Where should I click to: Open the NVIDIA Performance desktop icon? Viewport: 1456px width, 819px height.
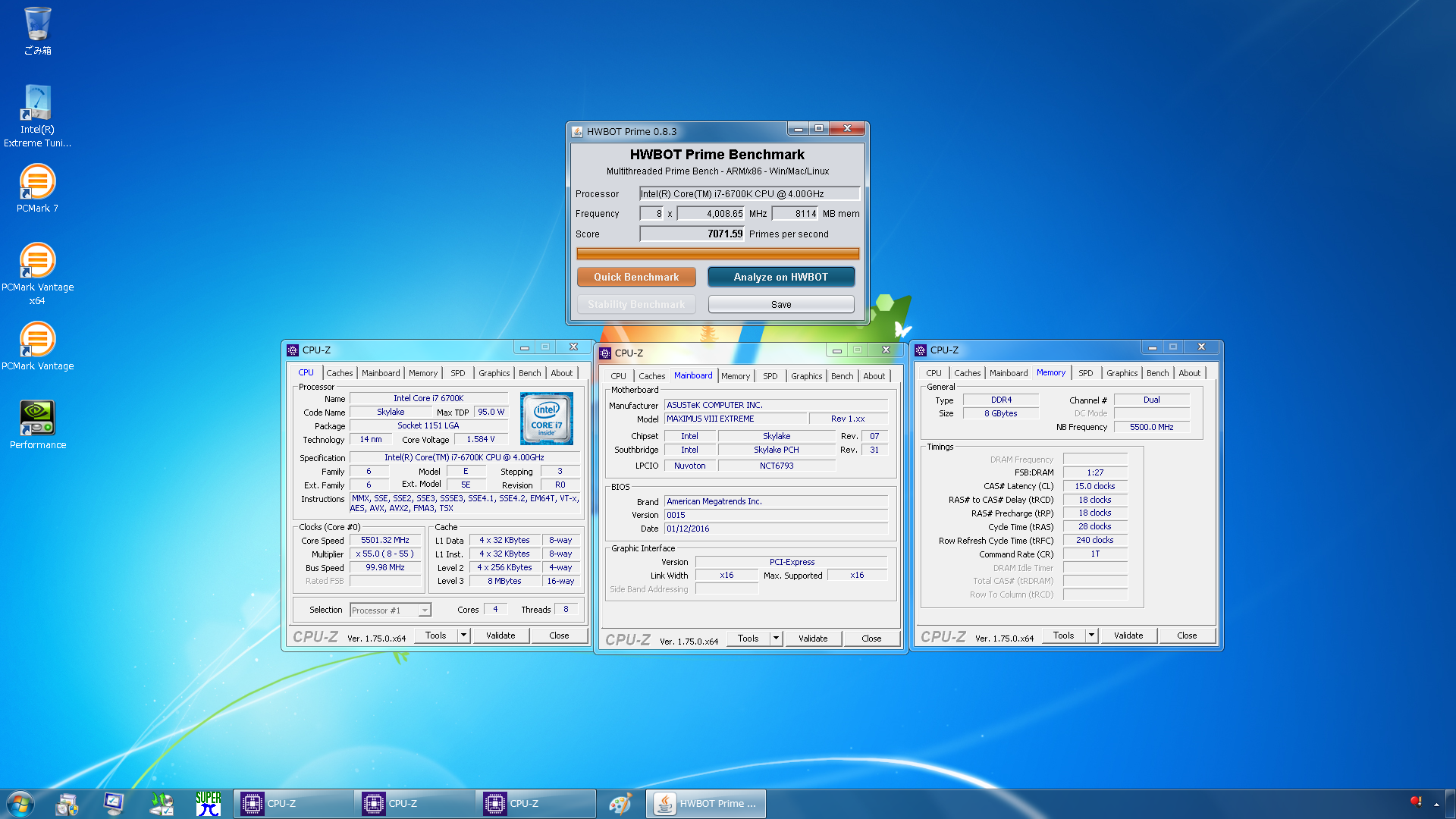[37, 425]
